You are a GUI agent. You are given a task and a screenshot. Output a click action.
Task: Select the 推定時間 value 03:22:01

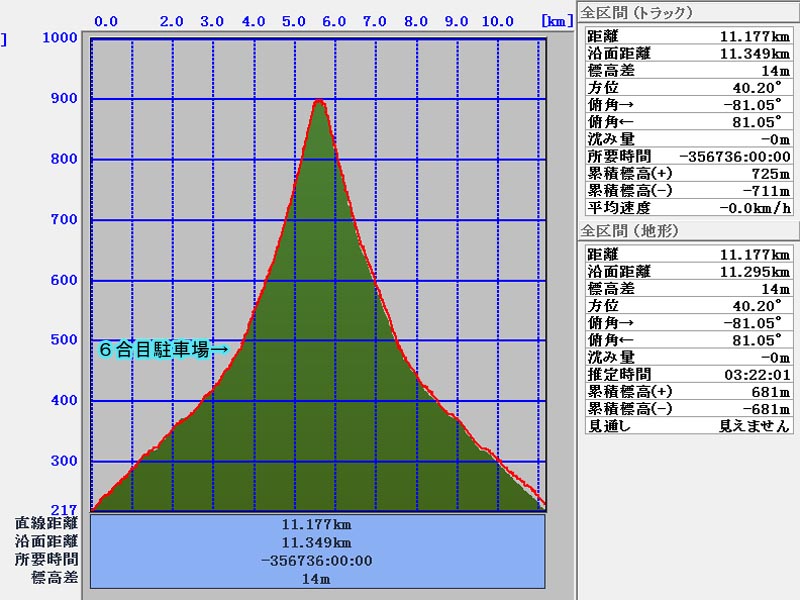point(758,374)
